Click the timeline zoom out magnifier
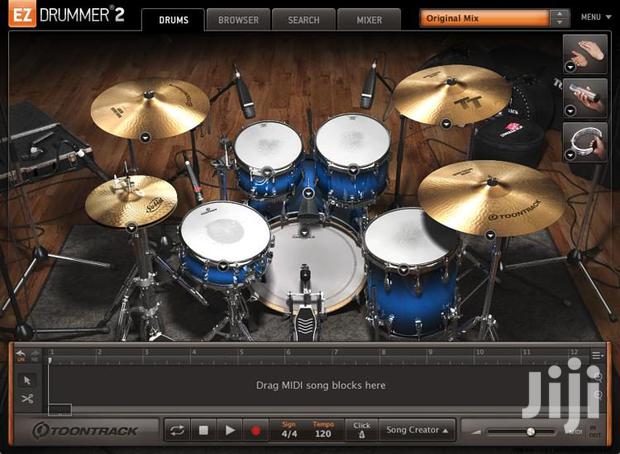Screen dimensions: 620x454 click(x=598, y=395)
